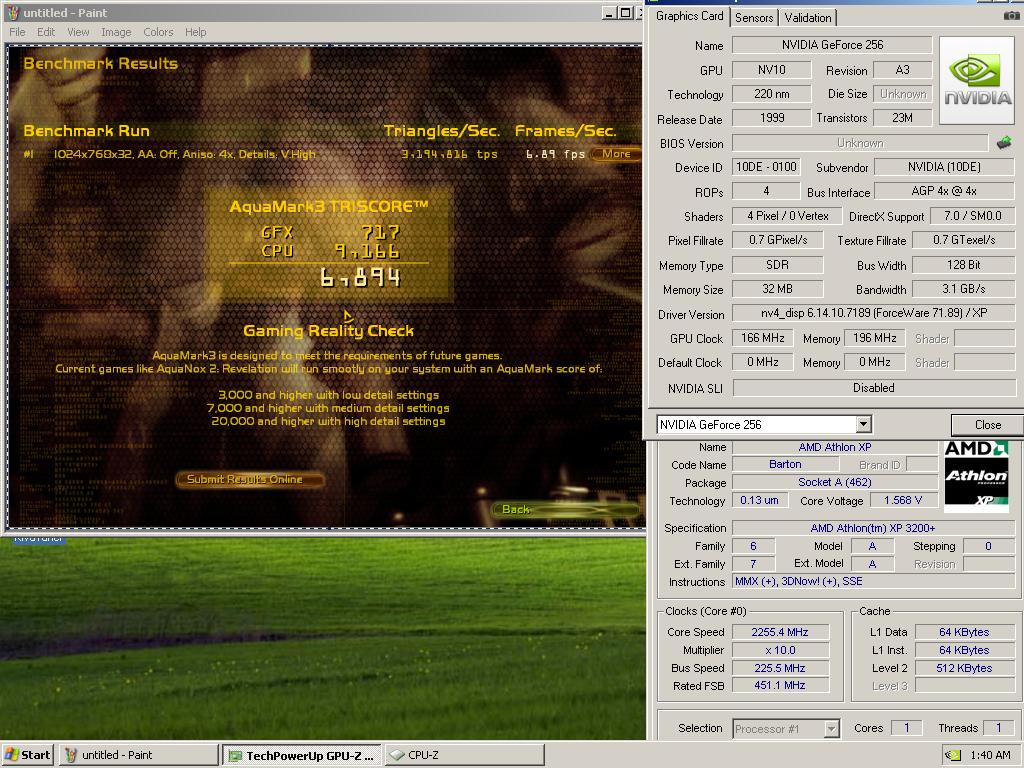Open the View menu in Paint

(x=78, y=32)
